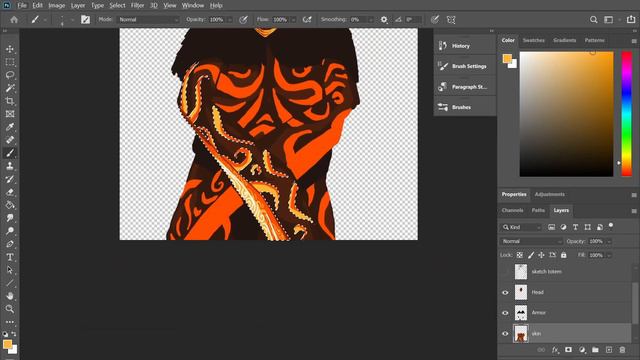Show the sketch token layer

click(505, 272)
